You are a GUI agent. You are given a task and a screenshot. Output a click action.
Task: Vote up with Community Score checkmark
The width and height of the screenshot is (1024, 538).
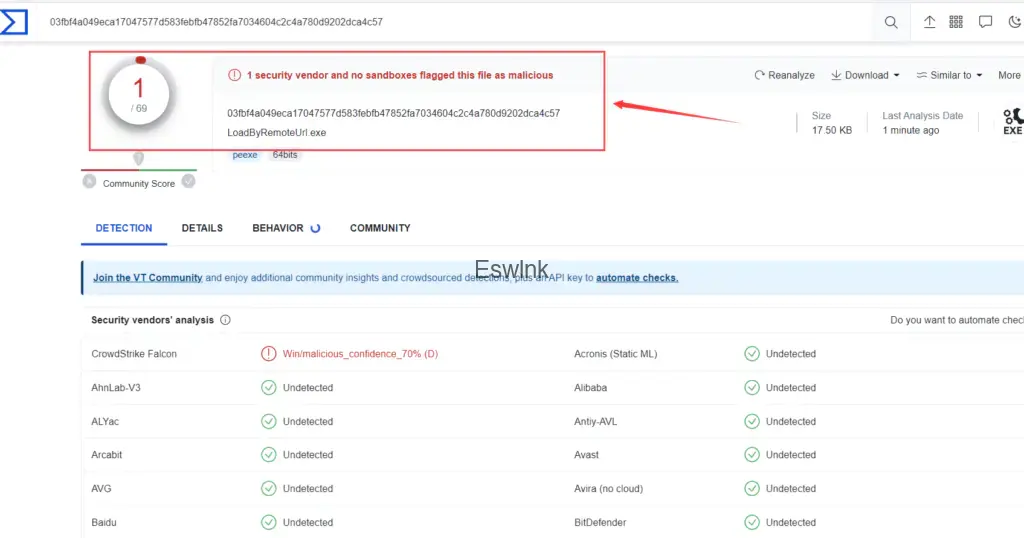click(188, 181)
